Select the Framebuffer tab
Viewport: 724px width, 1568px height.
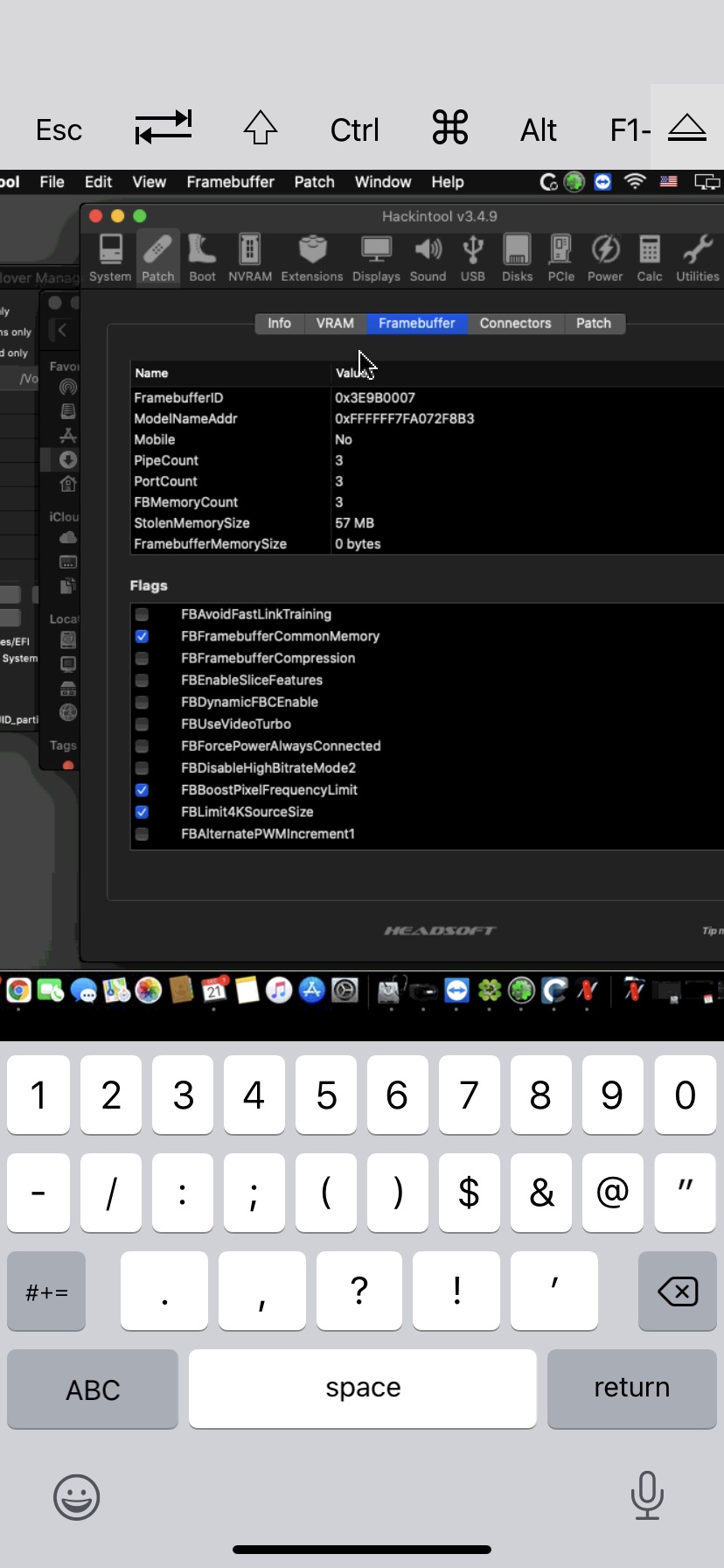[x=417, y=323]
